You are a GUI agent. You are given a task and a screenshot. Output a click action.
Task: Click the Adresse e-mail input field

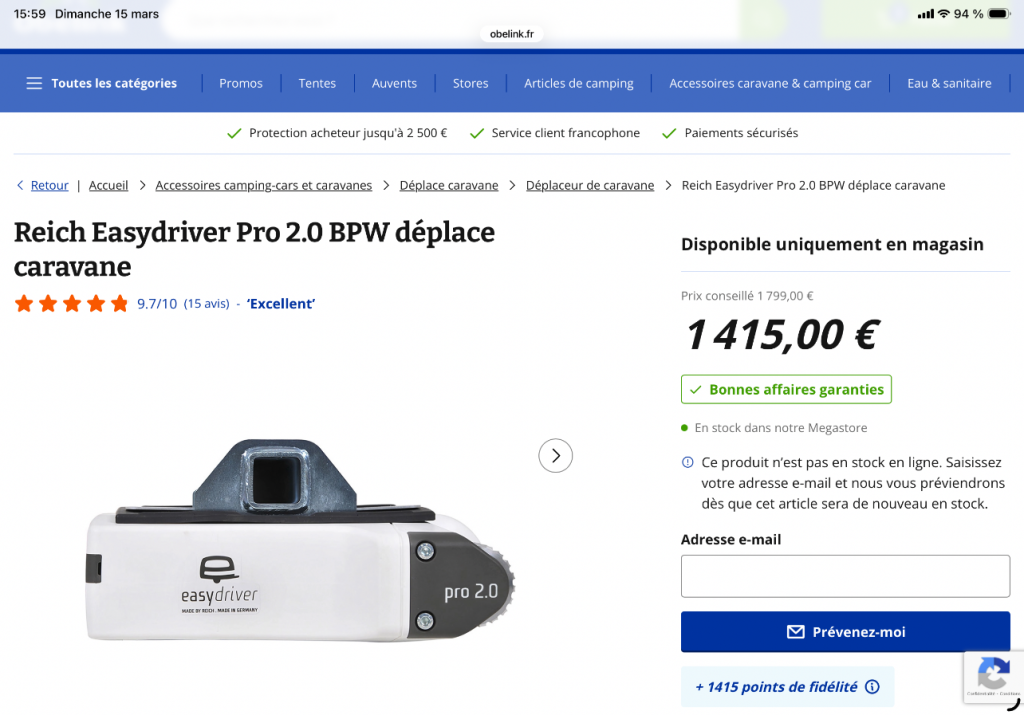click(x=845, y=576)
